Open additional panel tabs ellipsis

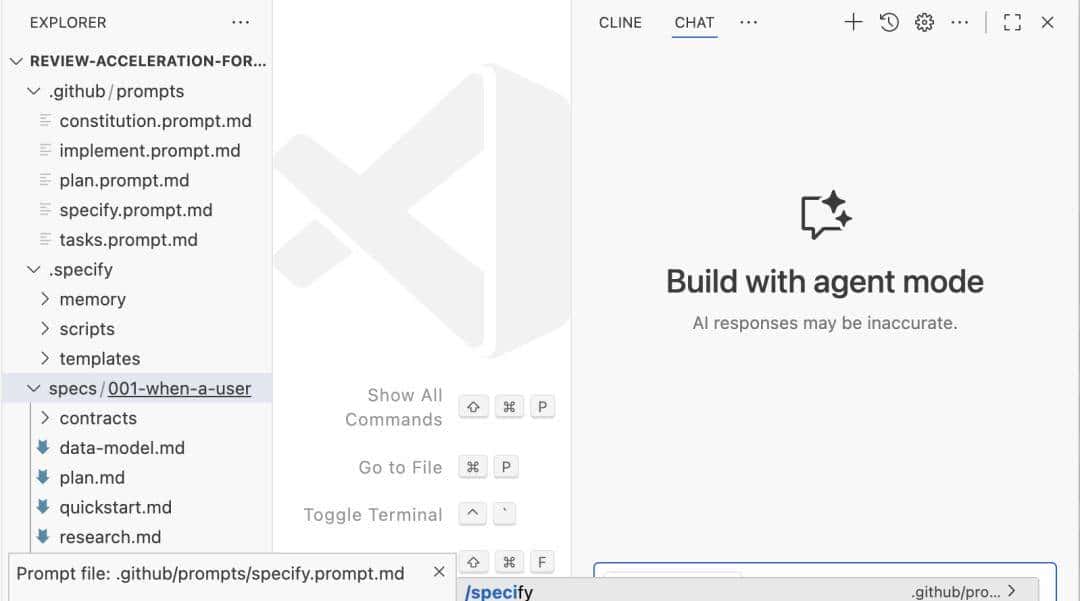pyautogui.click(x=748, y=22)
